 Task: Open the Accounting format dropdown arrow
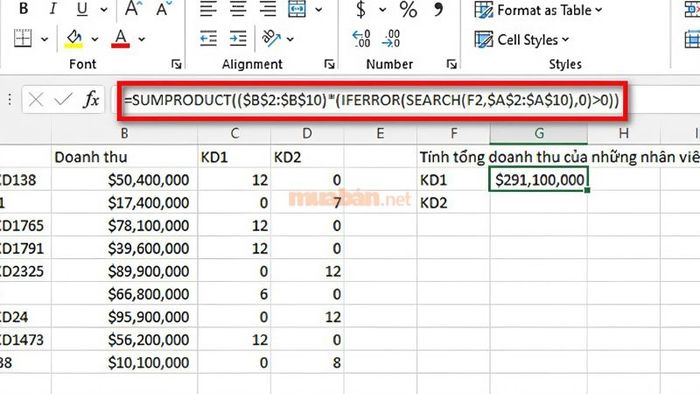pyautogui.click(x=383, y=9)
